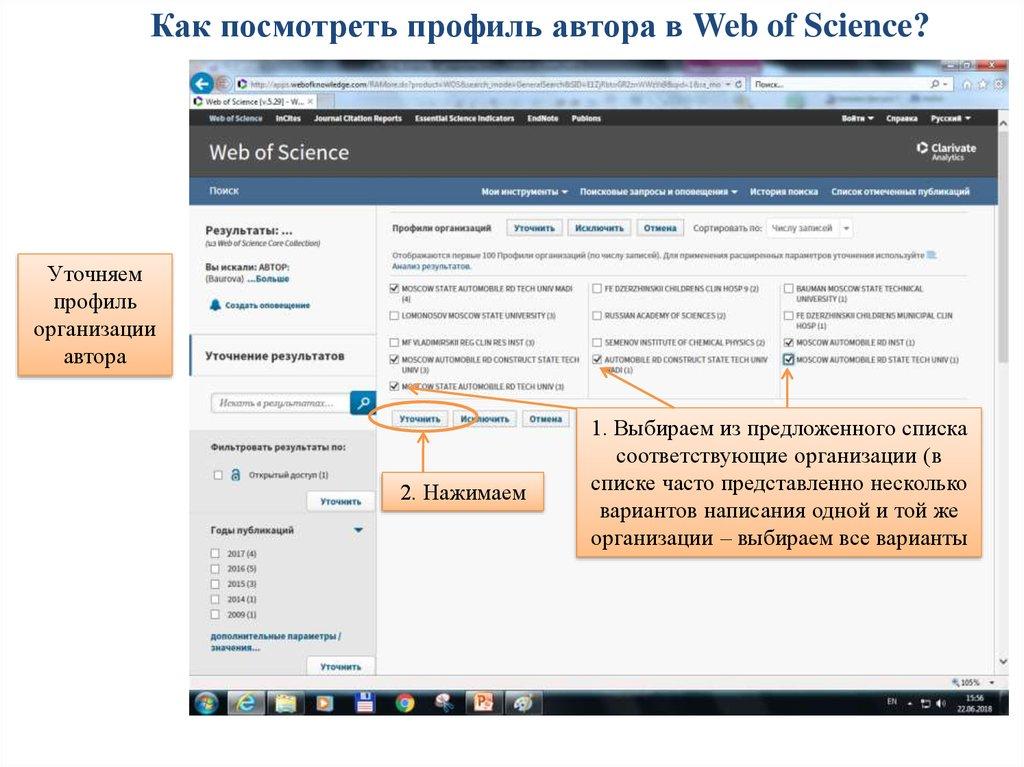Expand the Мои инструменты menu
The image size is (1024, 767).
[x=524, y=192]
